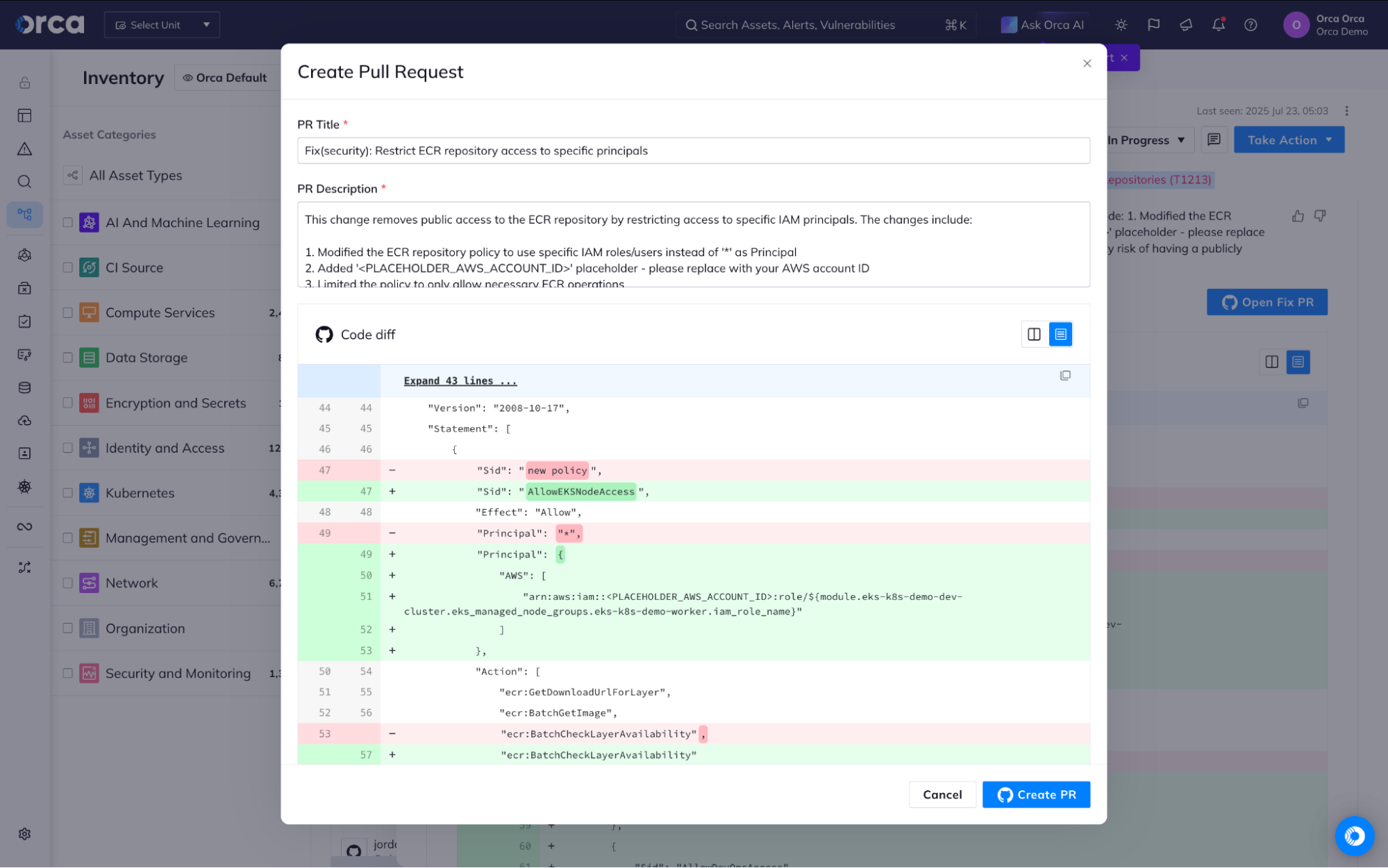Click the Create PR button
The height and width of the screenshot is (868, 1388).
(1036, 795)
